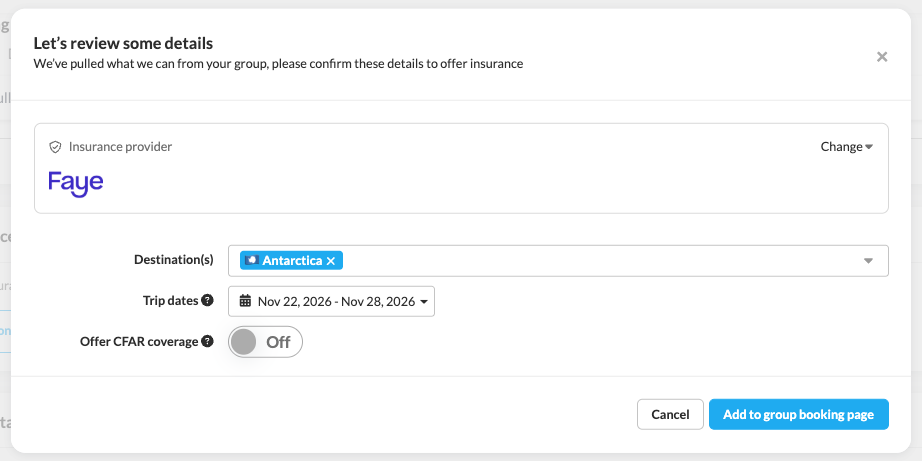Open the trip dates range picker
This screenshot has width=922, height=461.
[331, 301]
